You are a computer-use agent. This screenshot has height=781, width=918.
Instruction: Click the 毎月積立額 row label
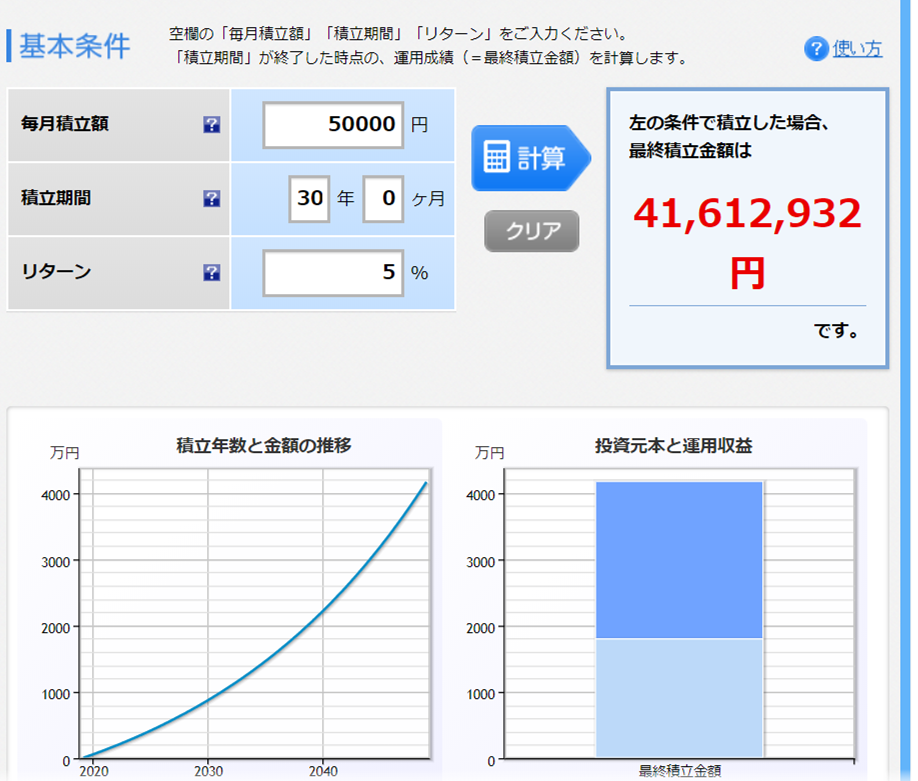pos(65,124)
